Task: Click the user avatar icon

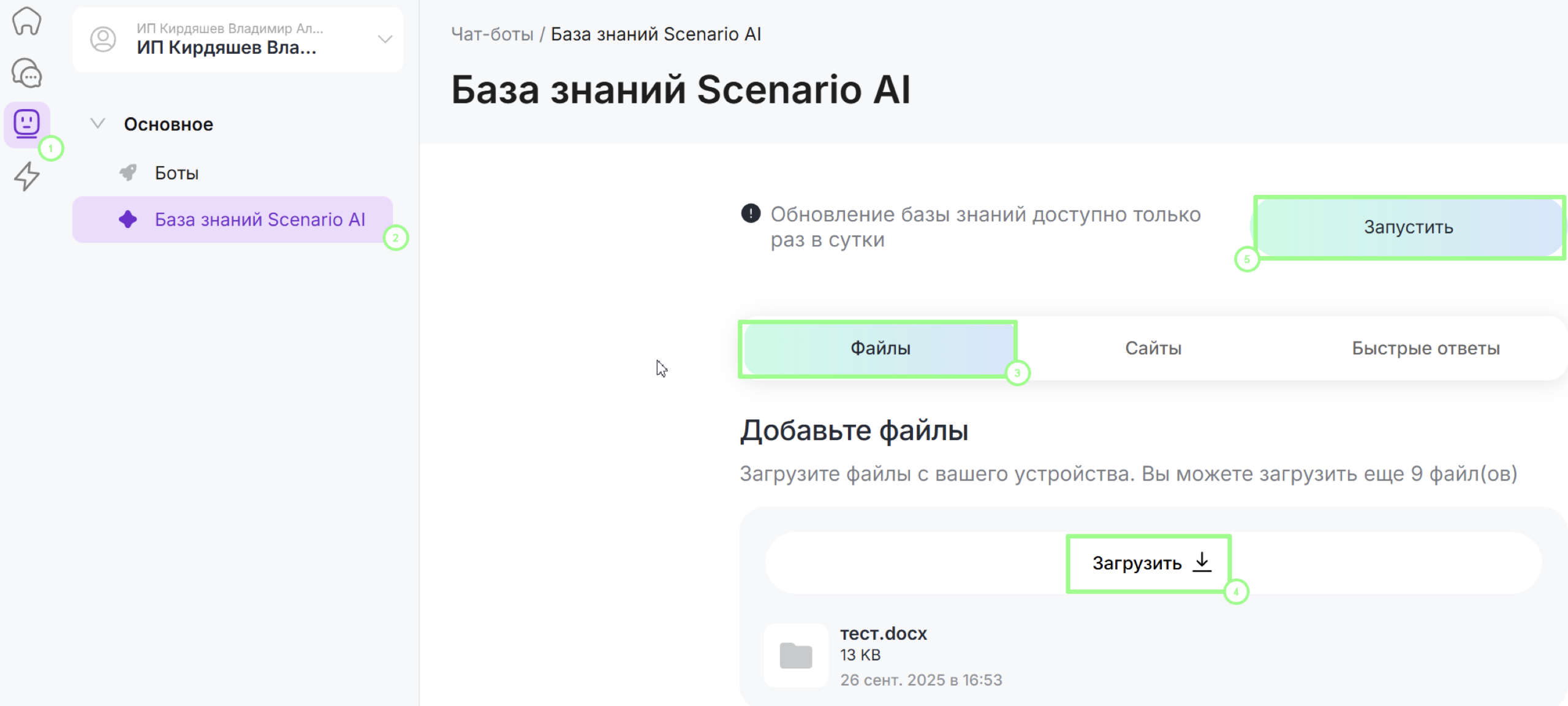Action: pos(103,39)
